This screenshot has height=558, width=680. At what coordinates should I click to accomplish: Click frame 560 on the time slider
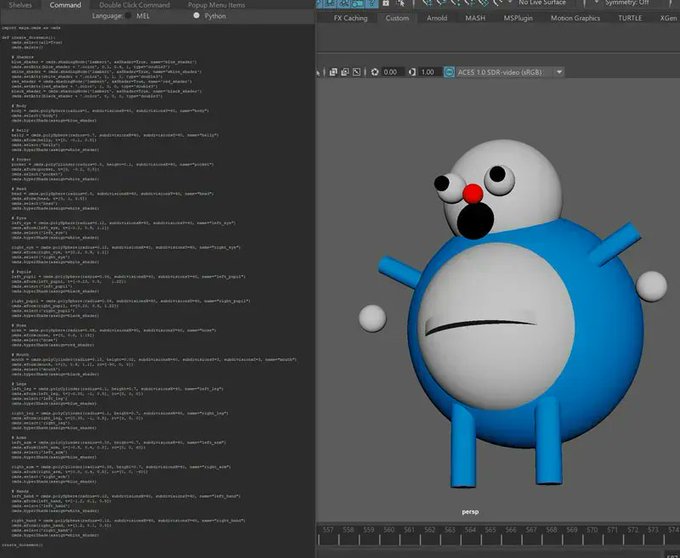point(389,530)
